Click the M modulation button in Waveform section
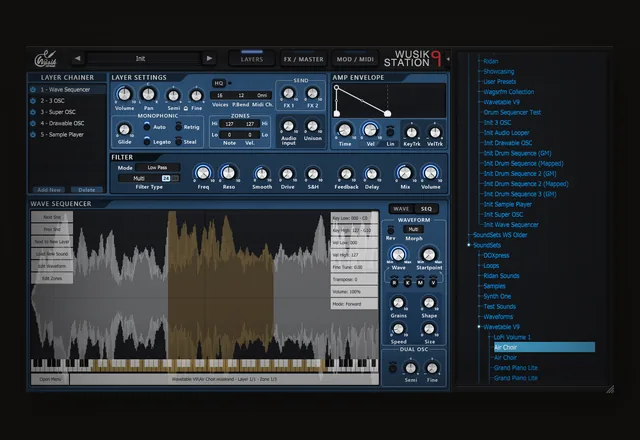640x440 pixels. [420, 282]
